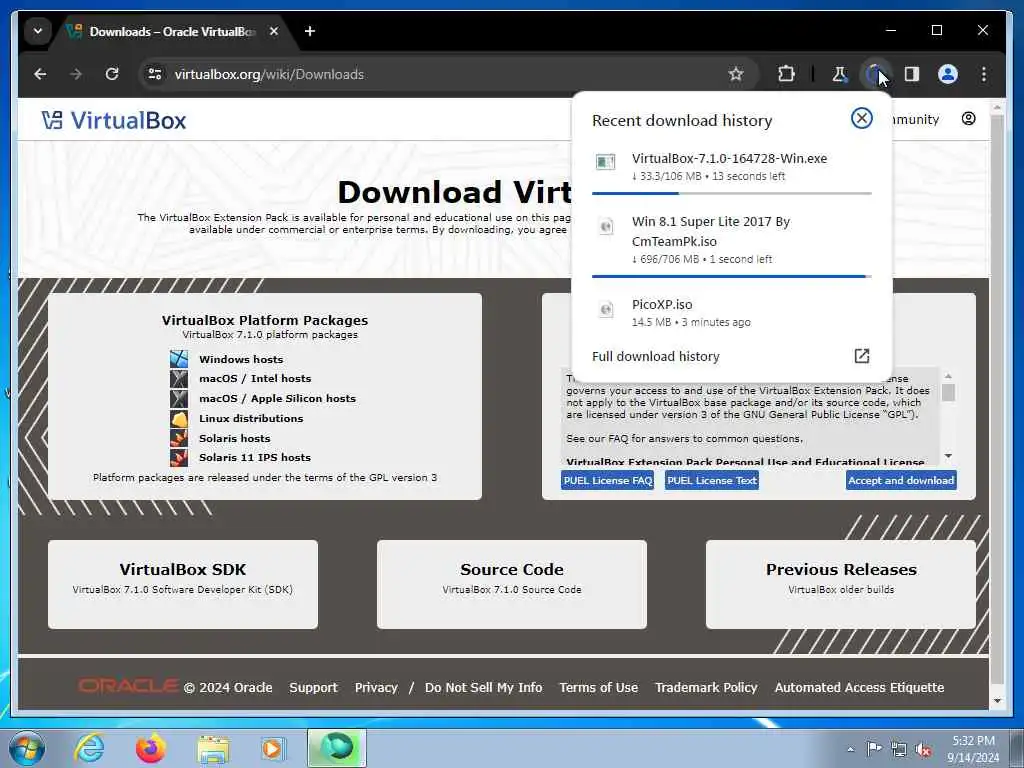
Task: Click Accept and download button
Action: pos(901,481)
